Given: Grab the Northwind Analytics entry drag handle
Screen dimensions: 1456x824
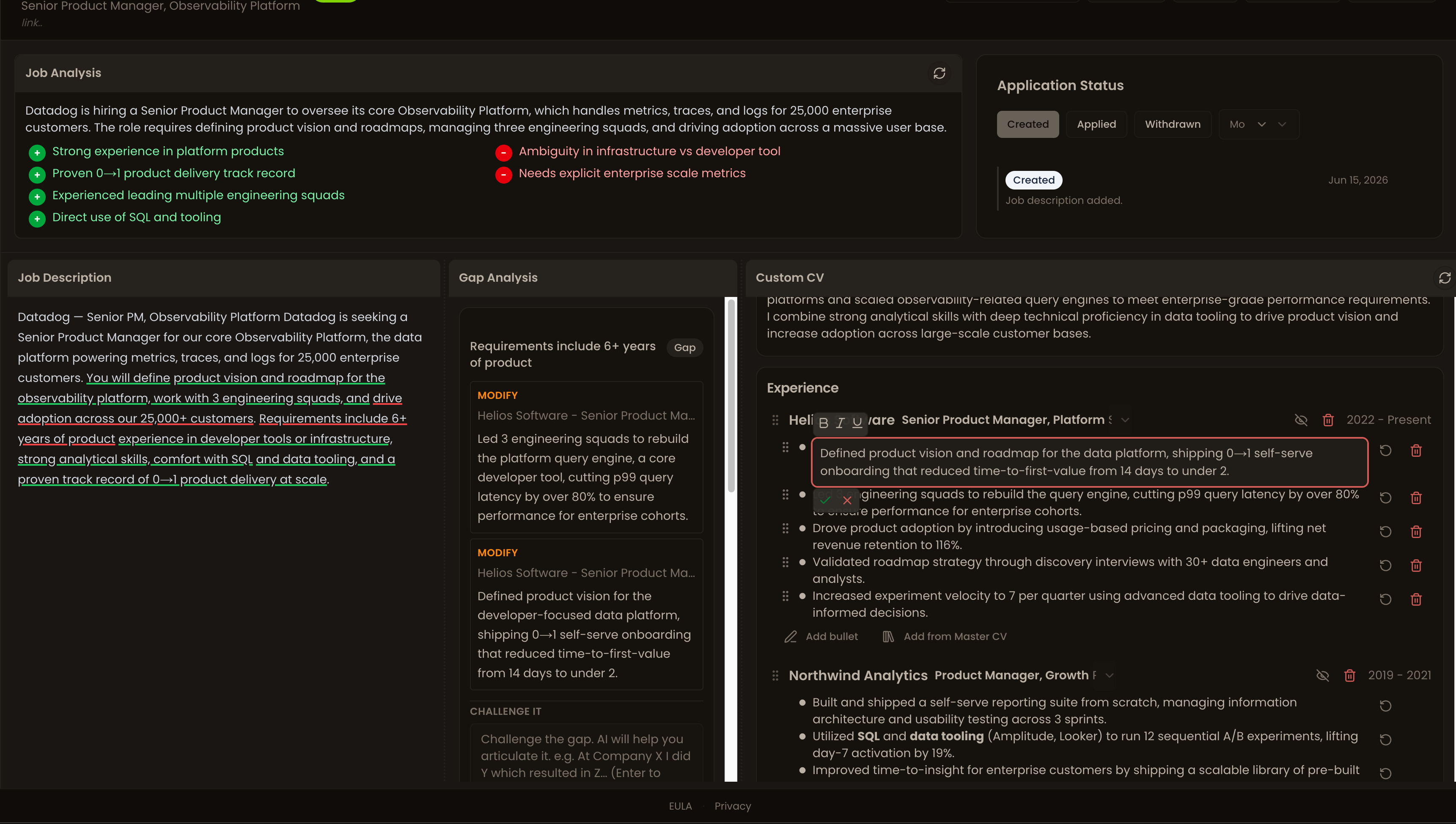Looking at the screenshot, I should click(775, 676).
